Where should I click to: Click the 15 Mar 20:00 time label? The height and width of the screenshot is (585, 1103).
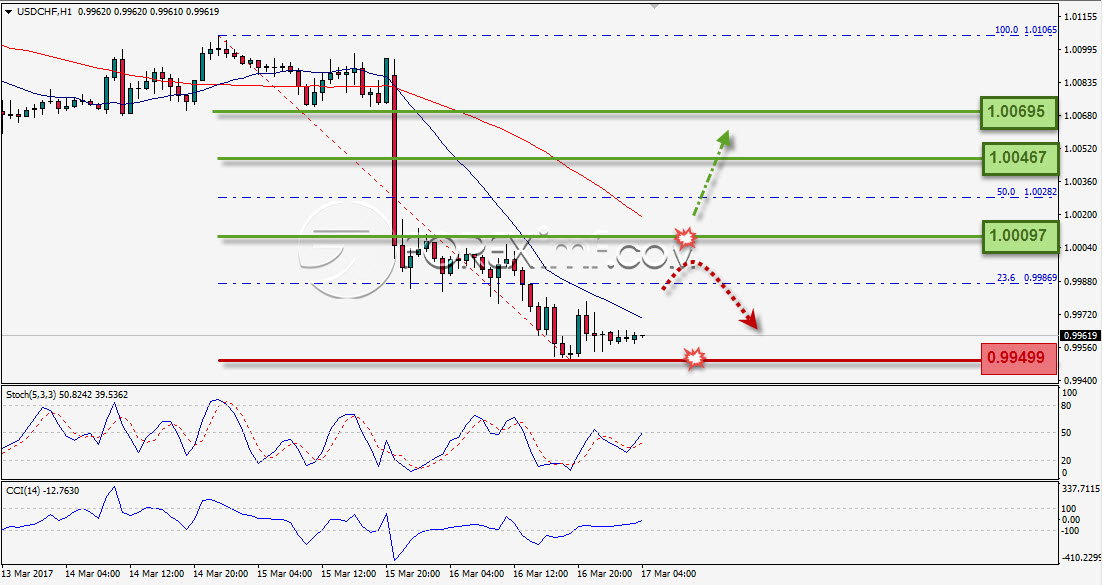(x=412, y=574)
